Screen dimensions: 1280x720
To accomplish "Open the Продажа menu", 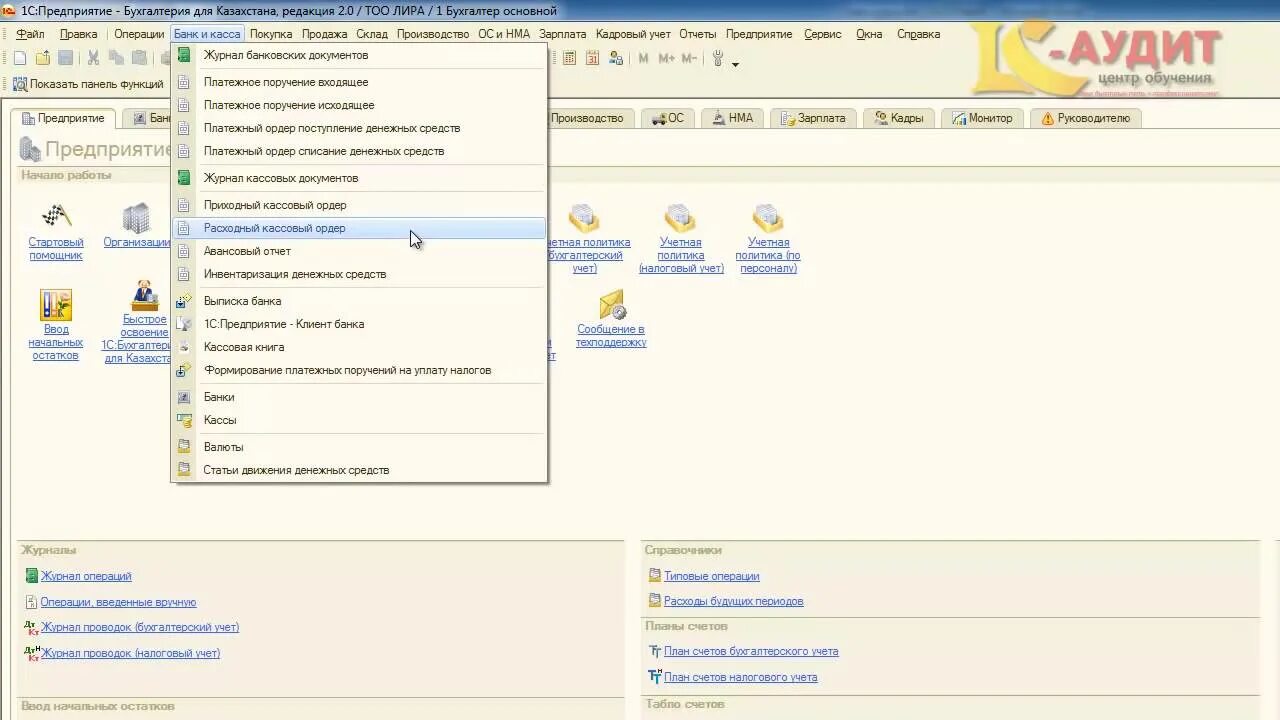I will click(324, 34).
